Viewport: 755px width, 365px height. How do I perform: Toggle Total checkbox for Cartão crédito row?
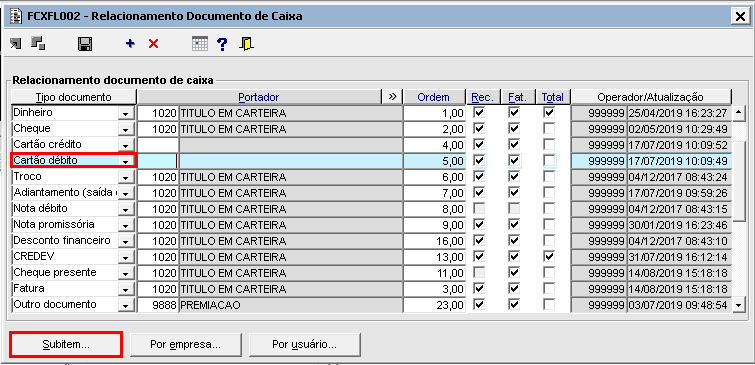(549, 144)
